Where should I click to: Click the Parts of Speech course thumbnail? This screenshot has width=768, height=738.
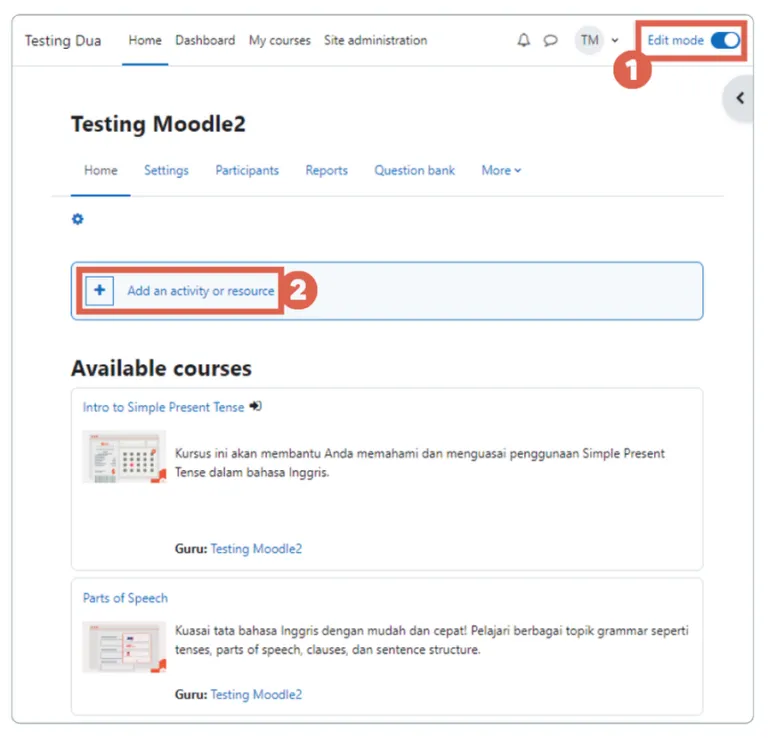pos(124,647)
